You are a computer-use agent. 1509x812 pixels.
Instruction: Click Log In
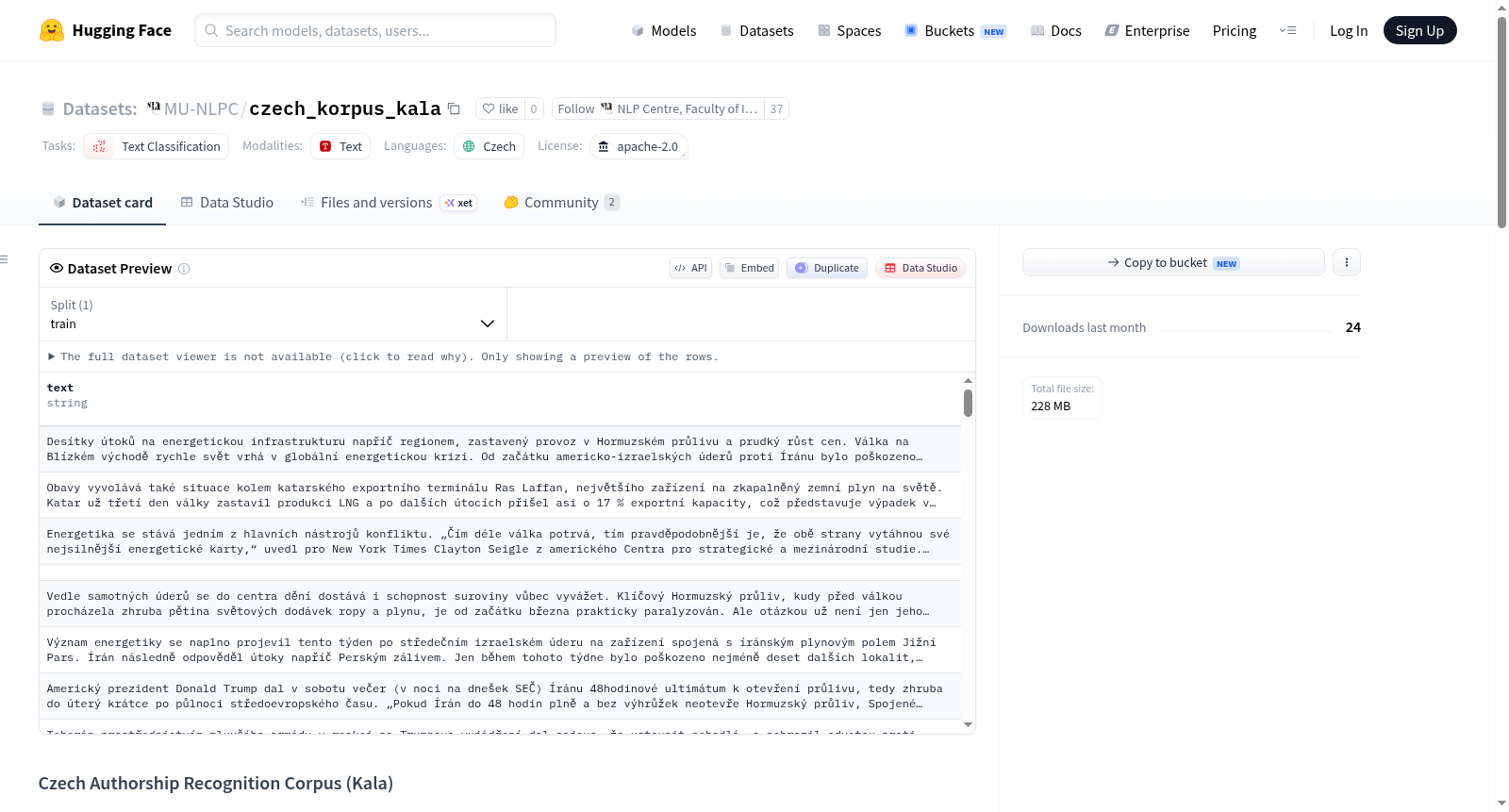coord(1349,31)
